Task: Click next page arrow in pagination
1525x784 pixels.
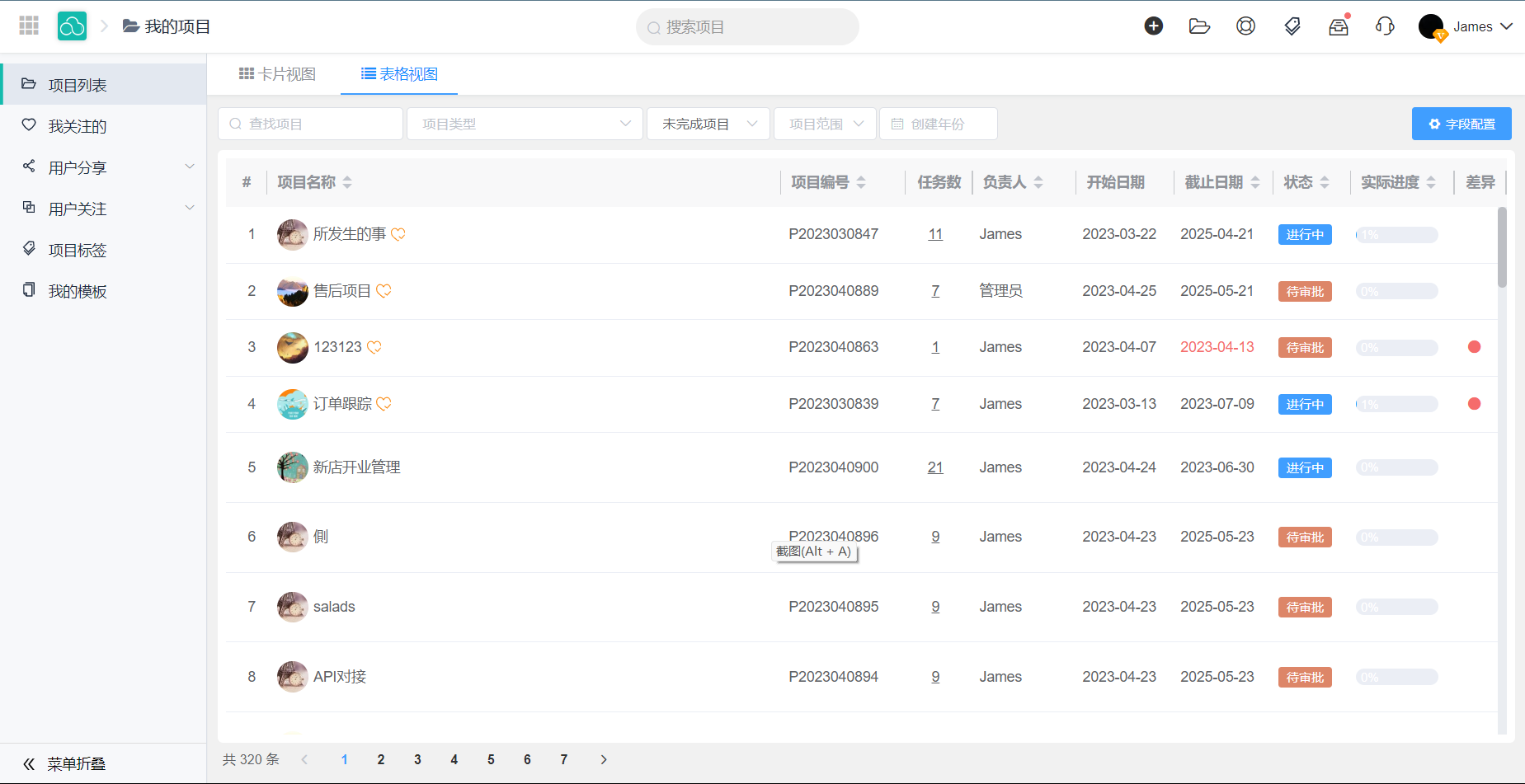Action: [604, 759]
